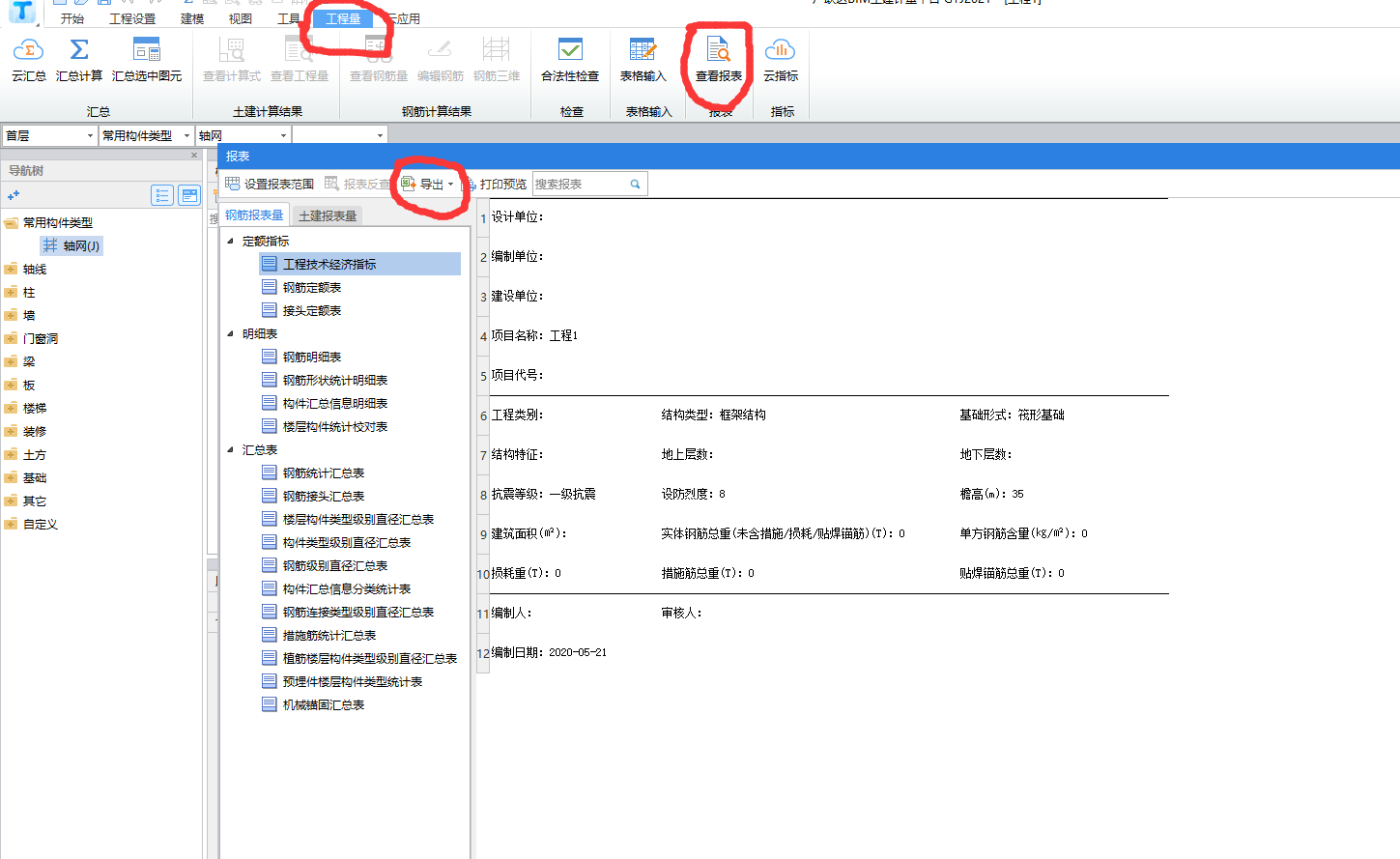Close the 导航树 panel header
1400x859 pixels.
pos(194,155)
